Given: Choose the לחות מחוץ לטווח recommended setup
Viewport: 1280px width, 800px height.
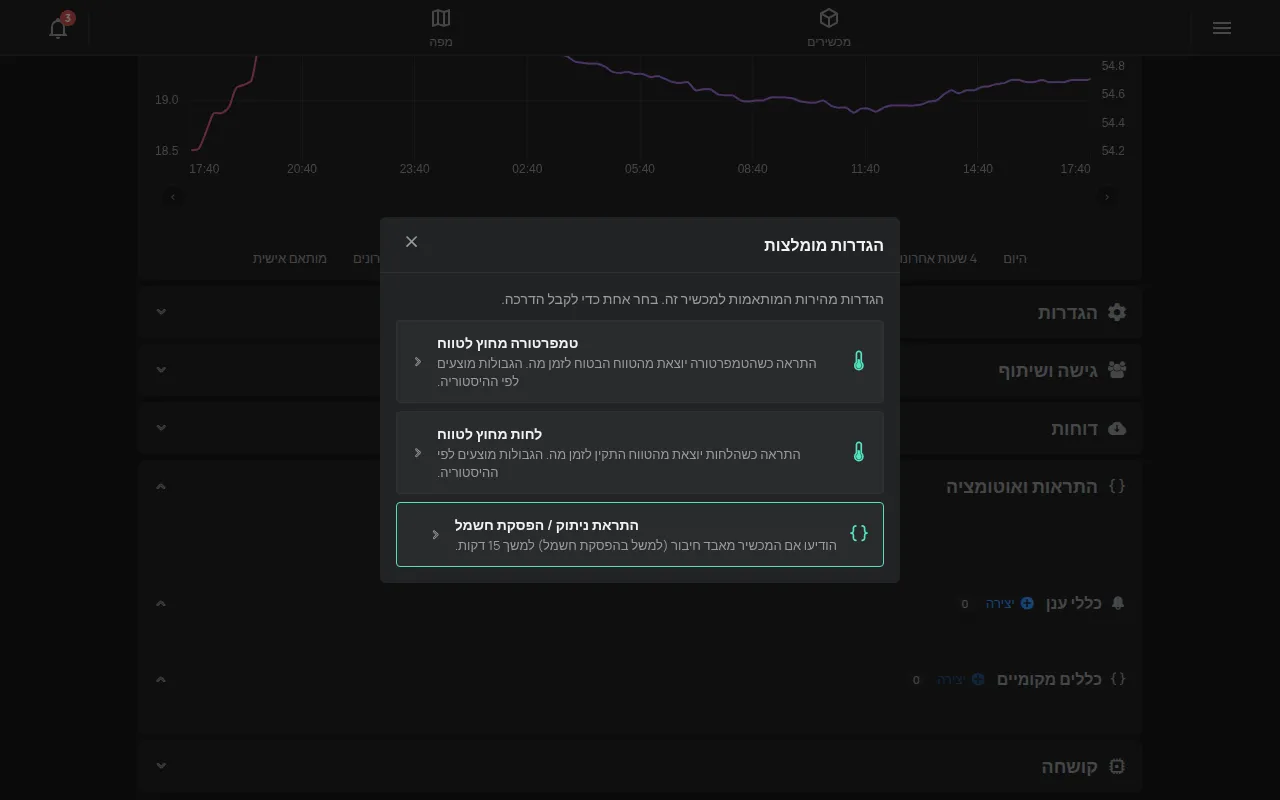Looking at the screenshot, I should [x=640, y=452].
